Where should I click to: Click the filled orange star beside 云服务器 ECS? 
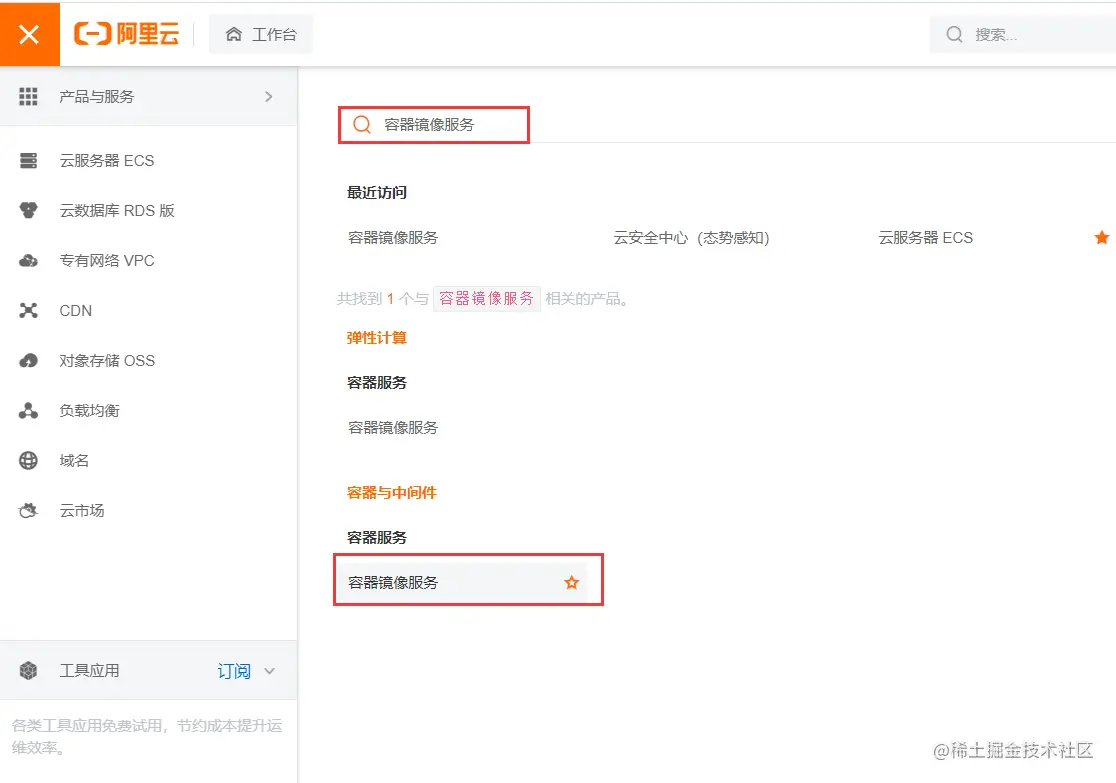(1102, 238)
